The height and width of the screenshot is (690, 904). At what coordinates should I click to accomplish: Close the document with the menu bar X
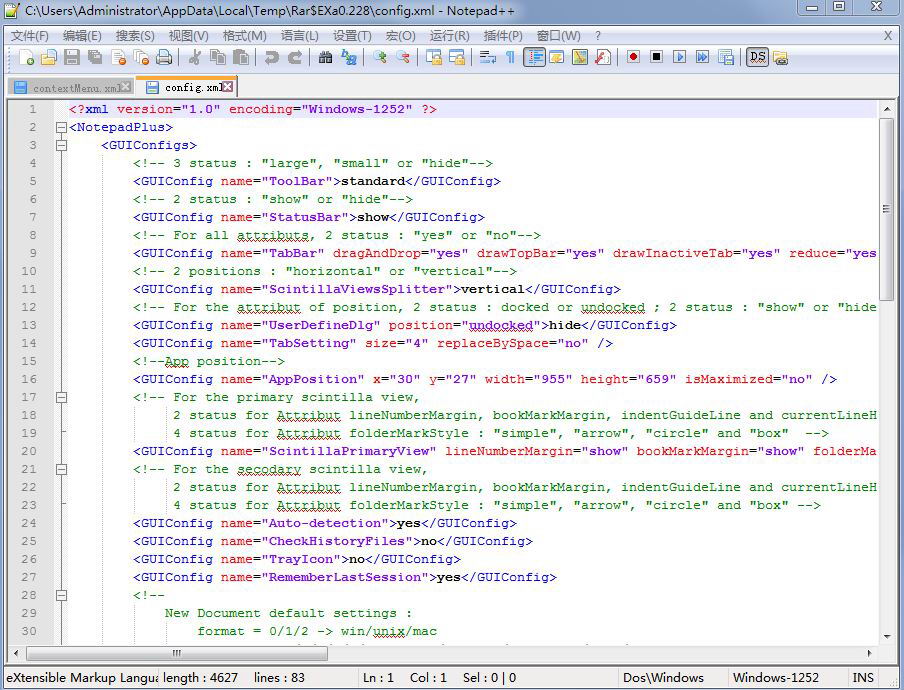click(x=888, y=36)
